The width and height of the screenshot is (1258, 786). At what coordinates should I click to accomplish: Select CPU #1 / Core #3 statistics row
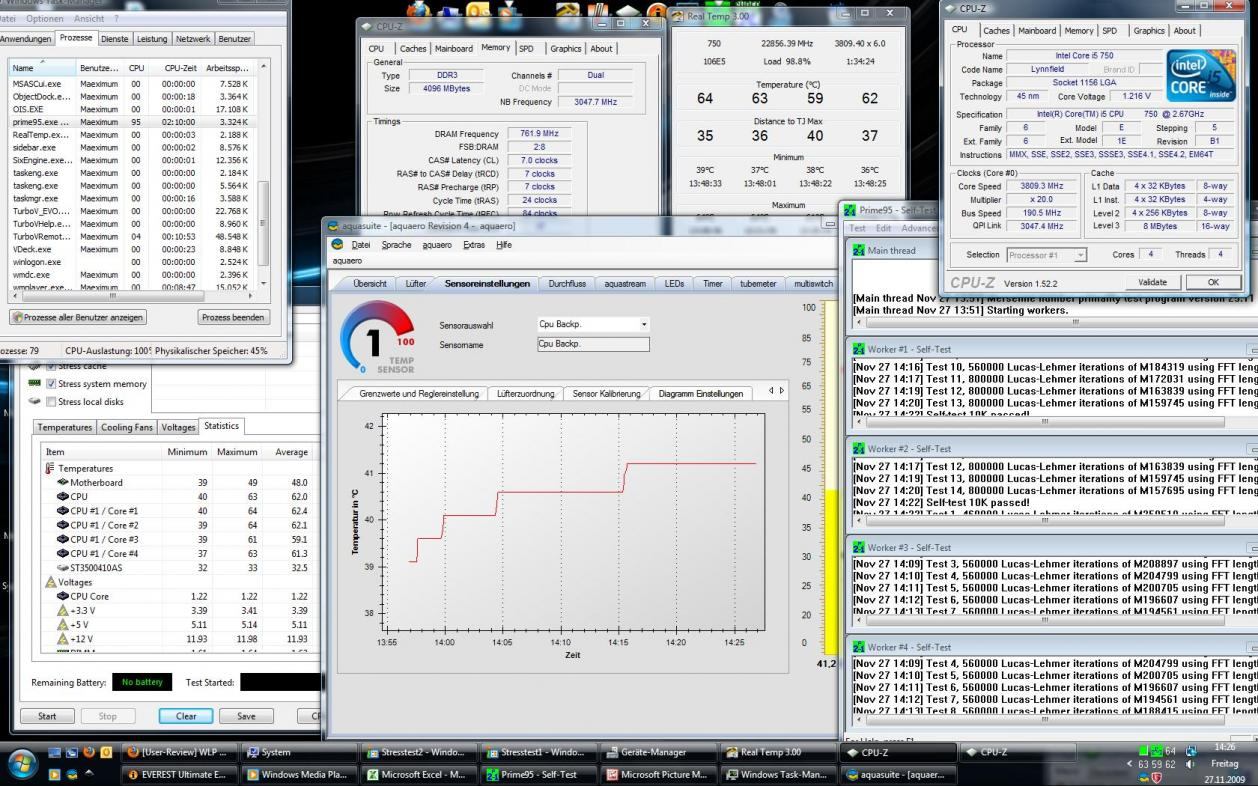[x=178, y=539]
